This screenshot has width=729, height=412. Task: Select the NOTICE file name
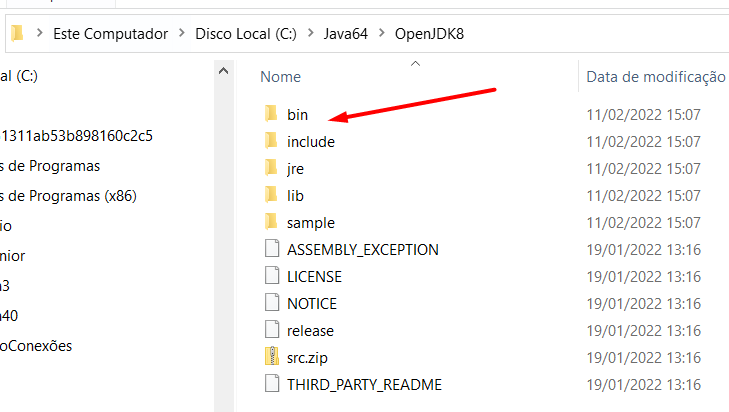tap(311, 304)
